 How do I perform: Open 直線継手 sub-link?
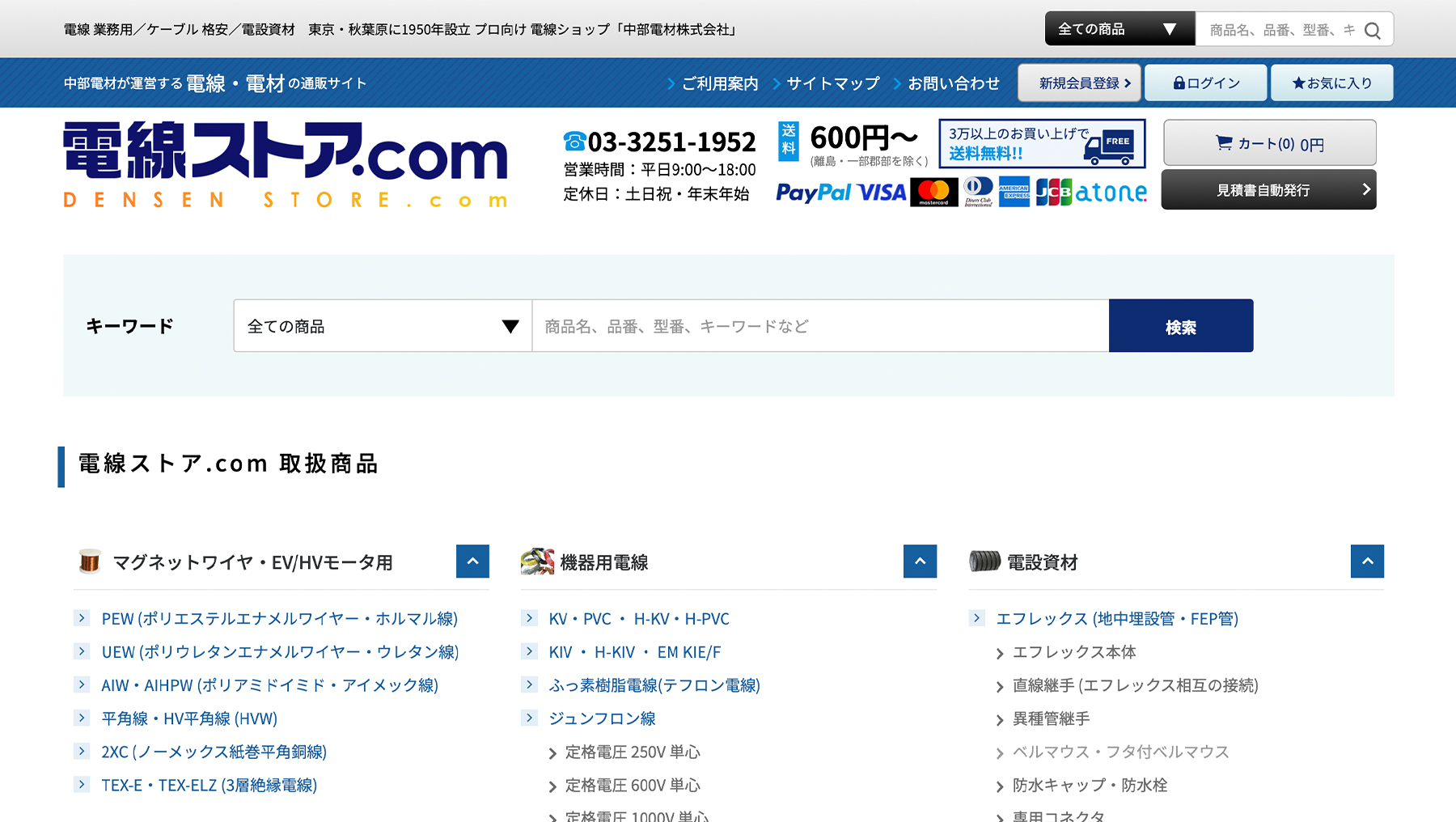1136,685
